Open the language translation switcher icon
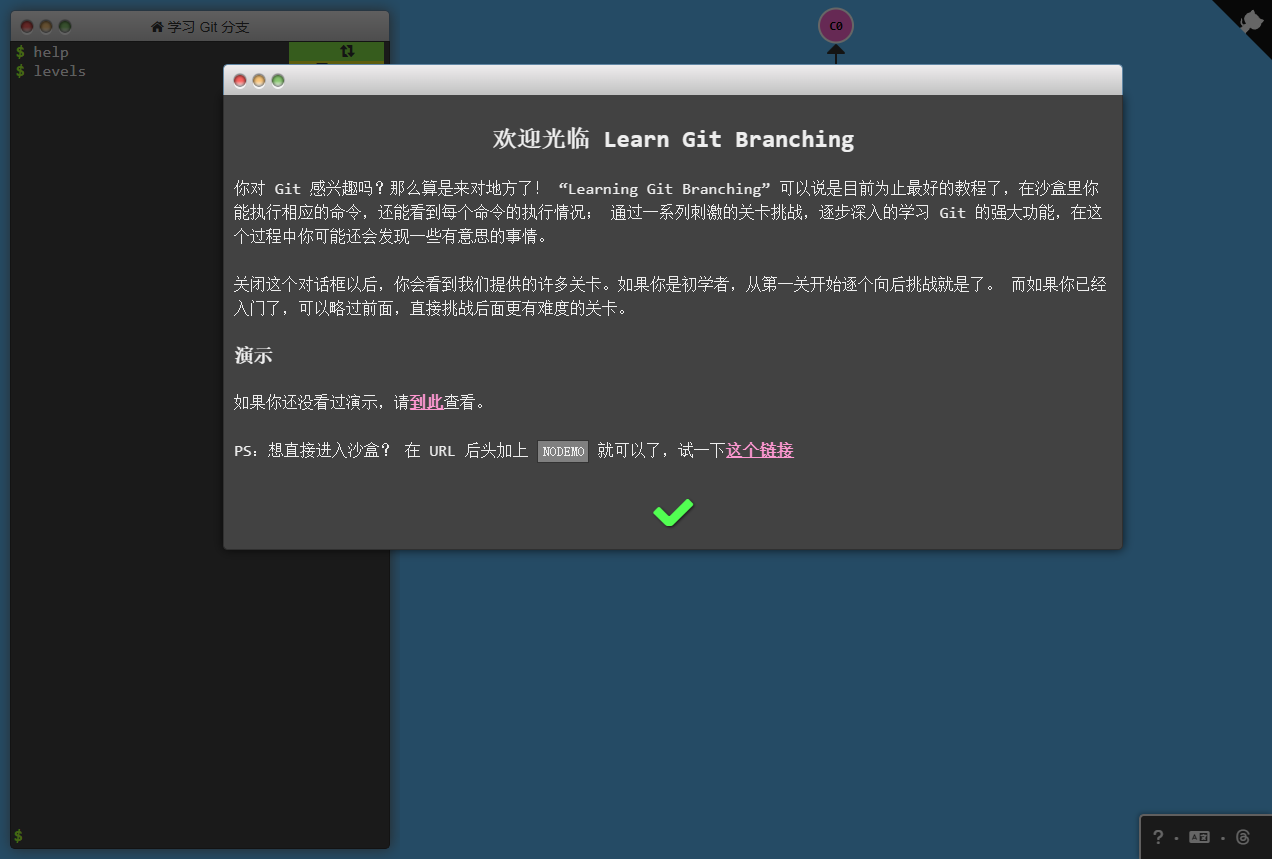This screenshot has width=1272, height=859. coord(1199,837)
